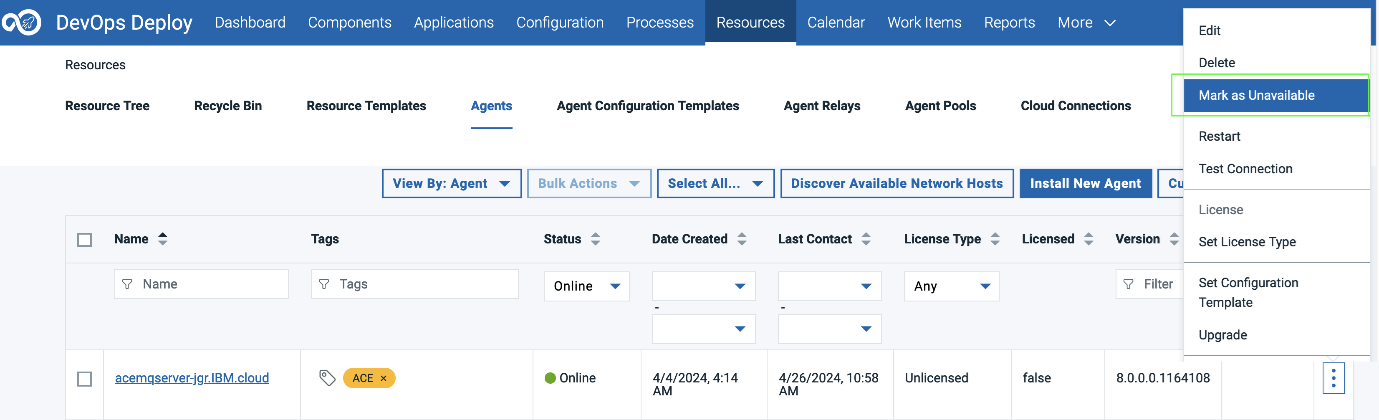Open the View By: Agent dropdown
This screenshot has width=1379, height=420.
(x=452, y=183)
